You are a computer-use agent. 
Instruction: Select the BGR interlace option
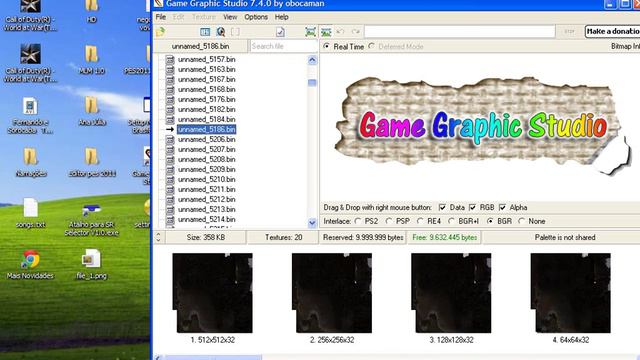pos(490,221)
